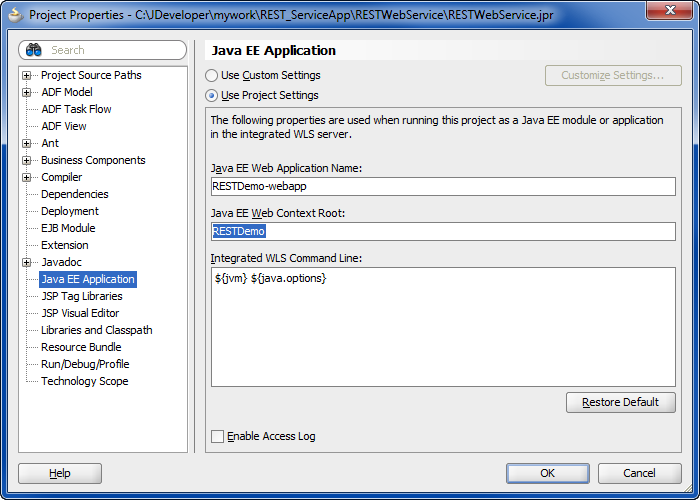Select Project Source Paths label
The height and width of the screenshot is (500, 700).
coord(91,75)
